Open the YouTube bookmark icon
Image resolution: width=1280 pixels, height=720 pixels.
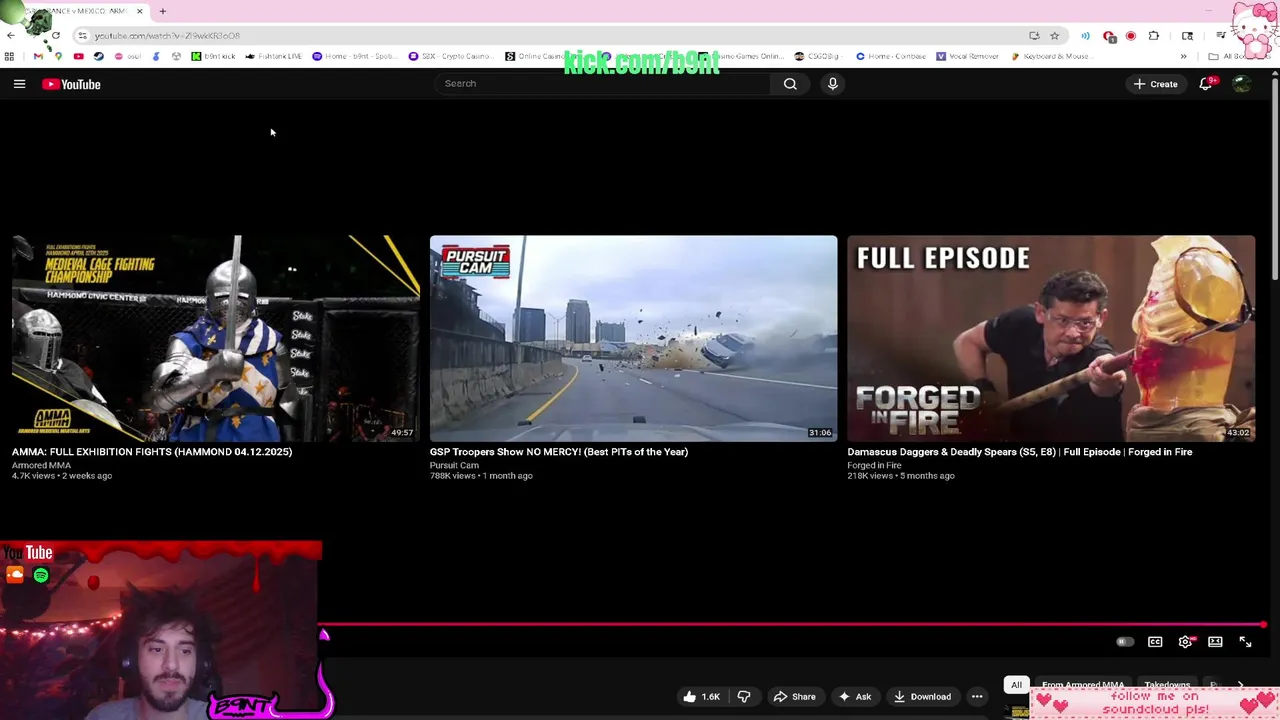click(x=78, y=56)
